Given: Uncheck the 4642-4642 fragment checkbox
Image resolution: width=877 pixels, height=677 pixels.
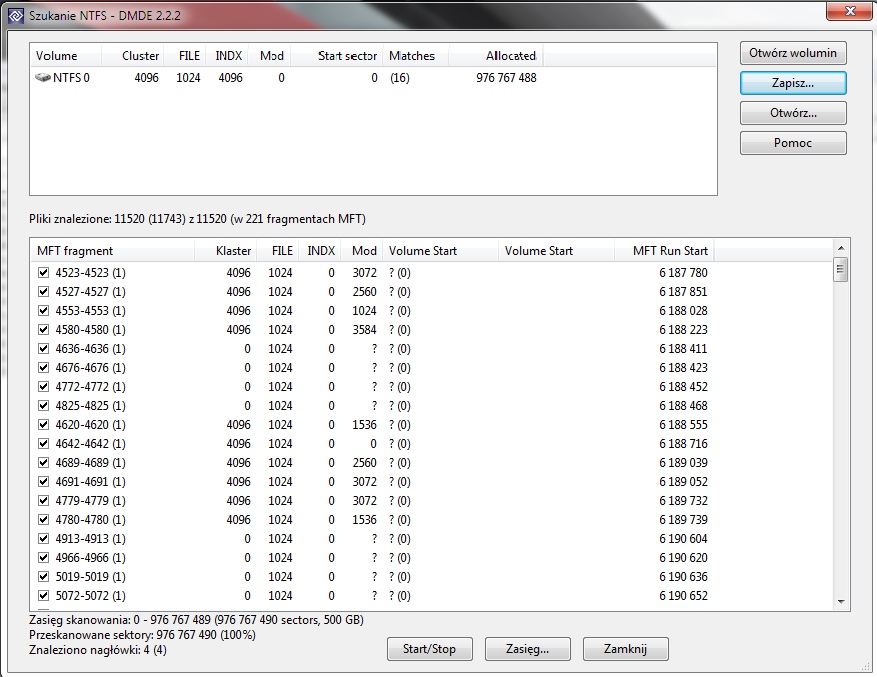Looking at the screenshot, I should pyautogui.click(x=43, y=444).
